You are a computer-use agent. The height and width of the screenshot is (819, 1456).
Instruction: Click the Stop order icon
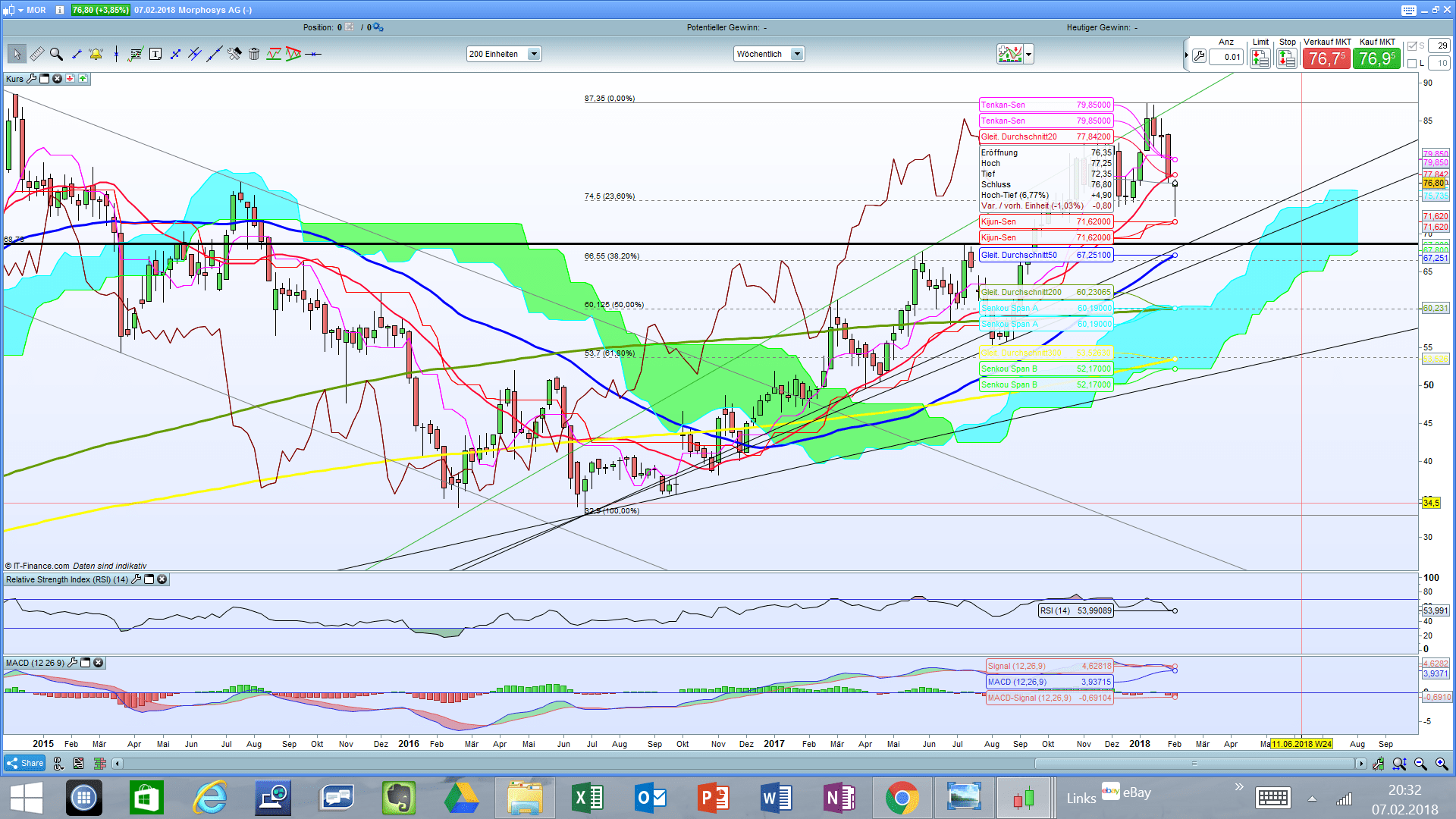click(x=1286, y=58)
